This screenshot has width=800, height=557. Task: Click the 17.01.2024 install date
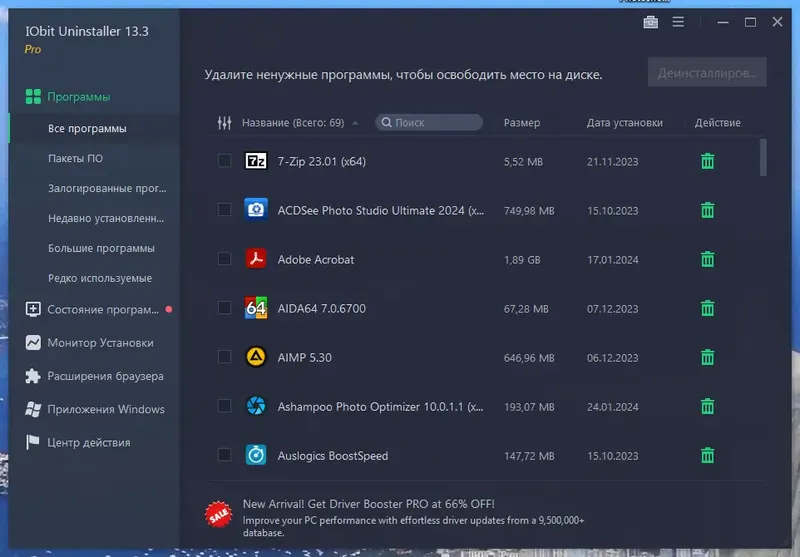pos(612,260)
